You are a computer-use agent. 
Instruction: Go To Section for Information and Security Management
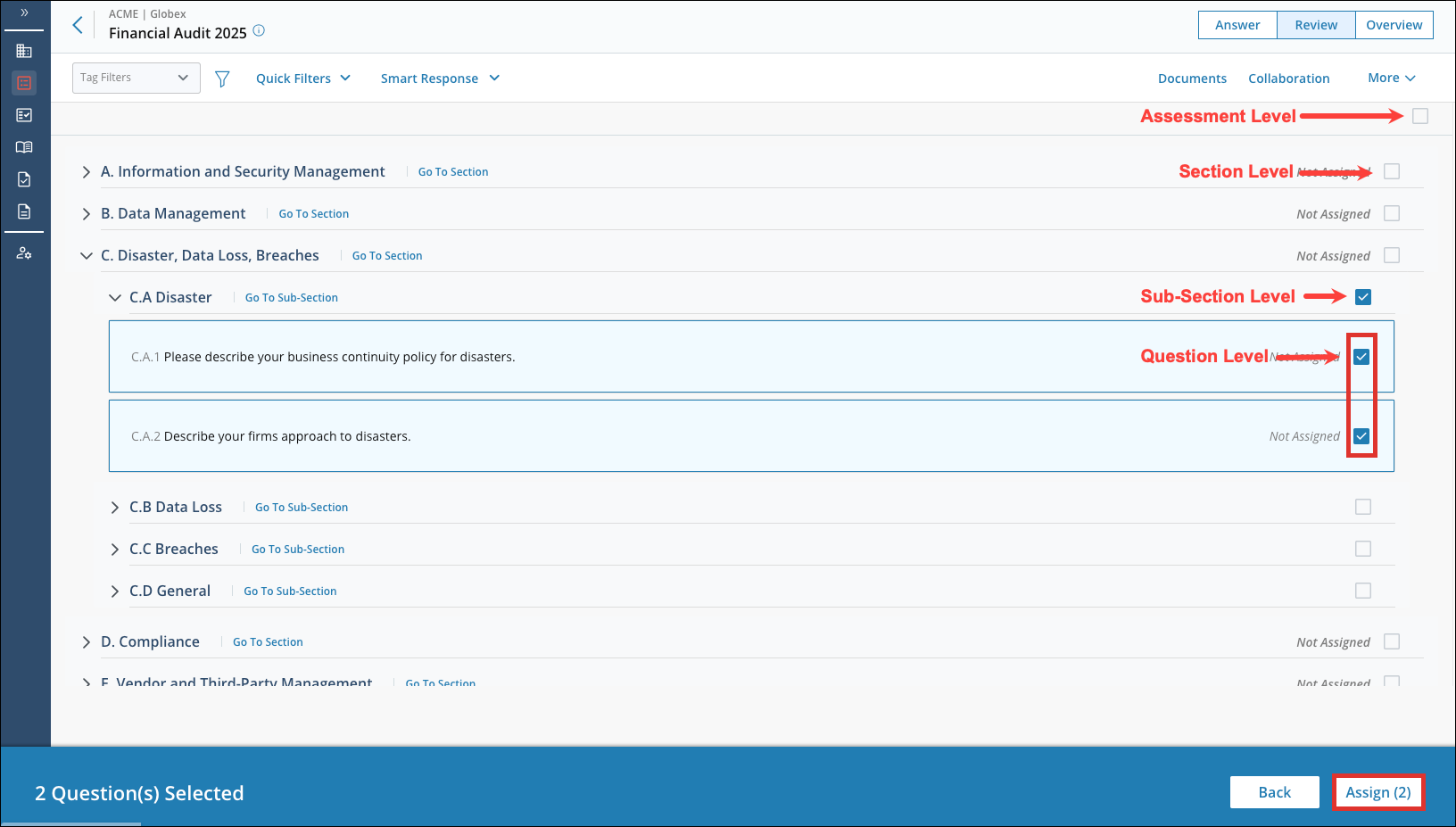tap(453, 172)
